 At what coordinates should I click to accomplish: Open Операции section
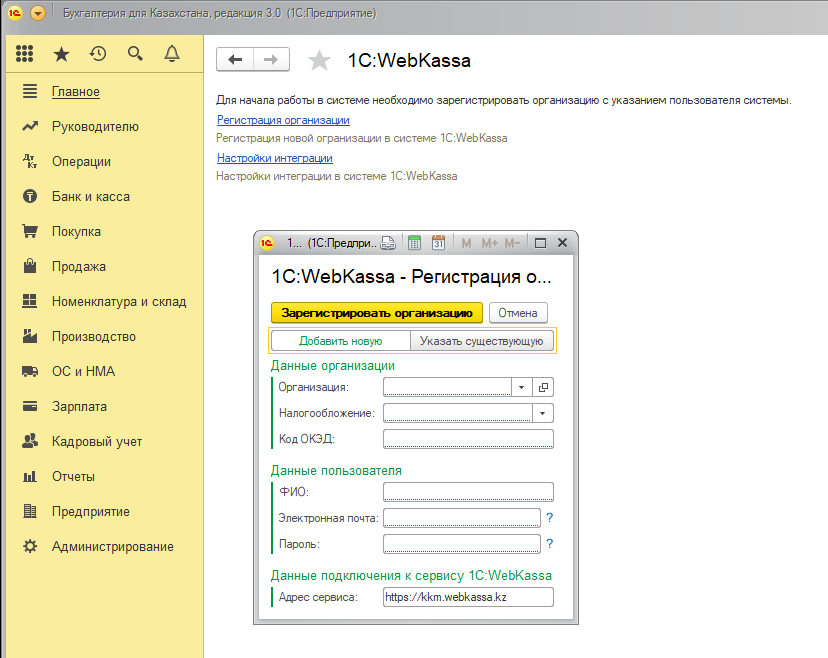coord(81,162)
